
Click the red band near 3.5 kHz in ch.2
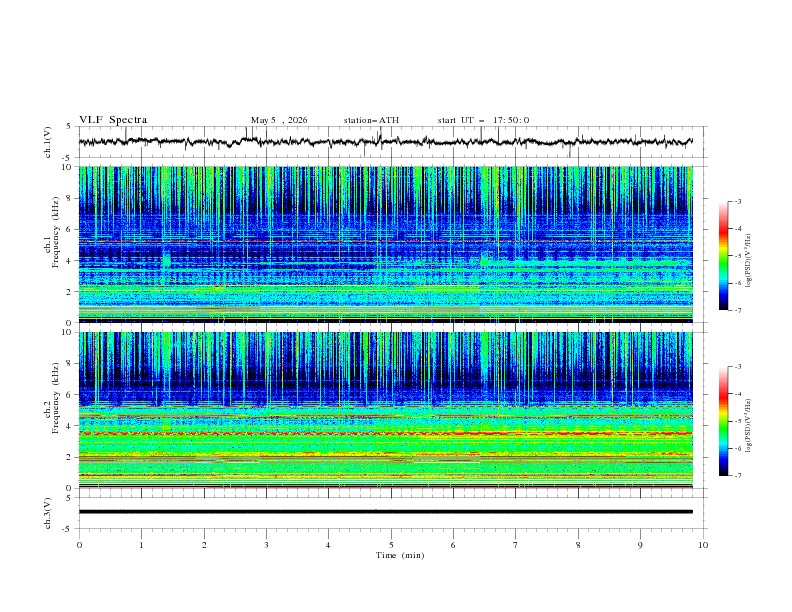(385, 433)
